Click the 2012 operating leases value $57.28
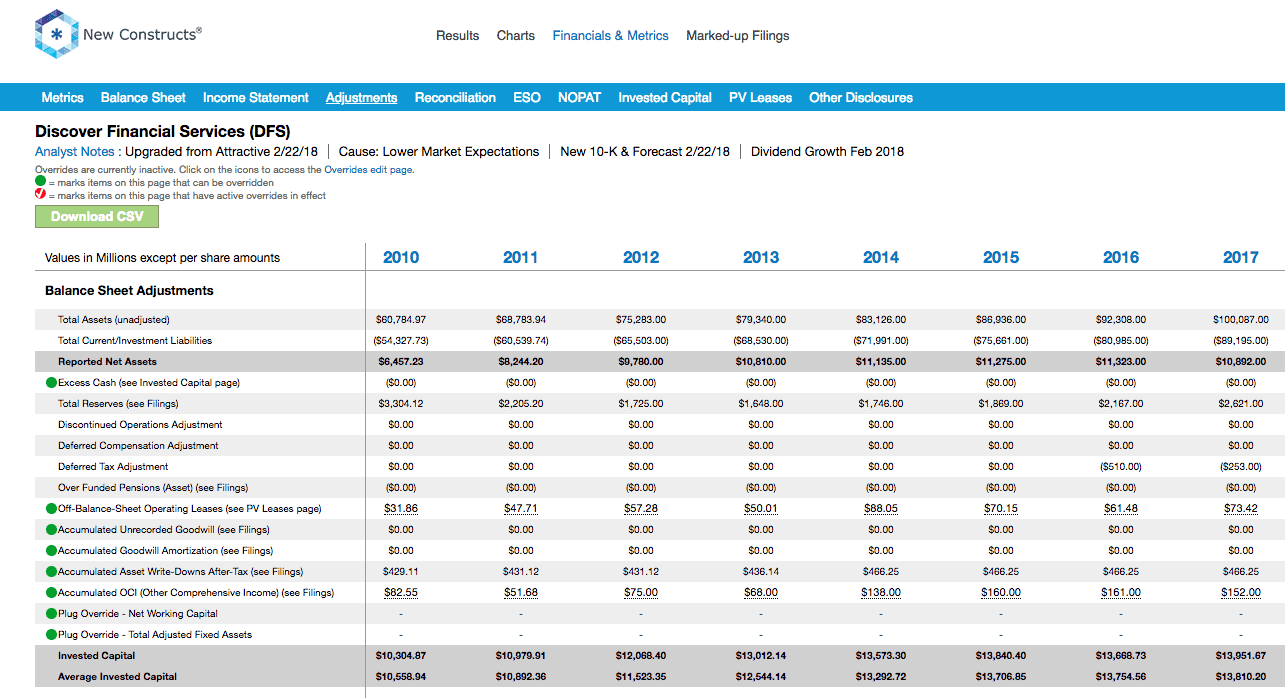 coord(641,509)
